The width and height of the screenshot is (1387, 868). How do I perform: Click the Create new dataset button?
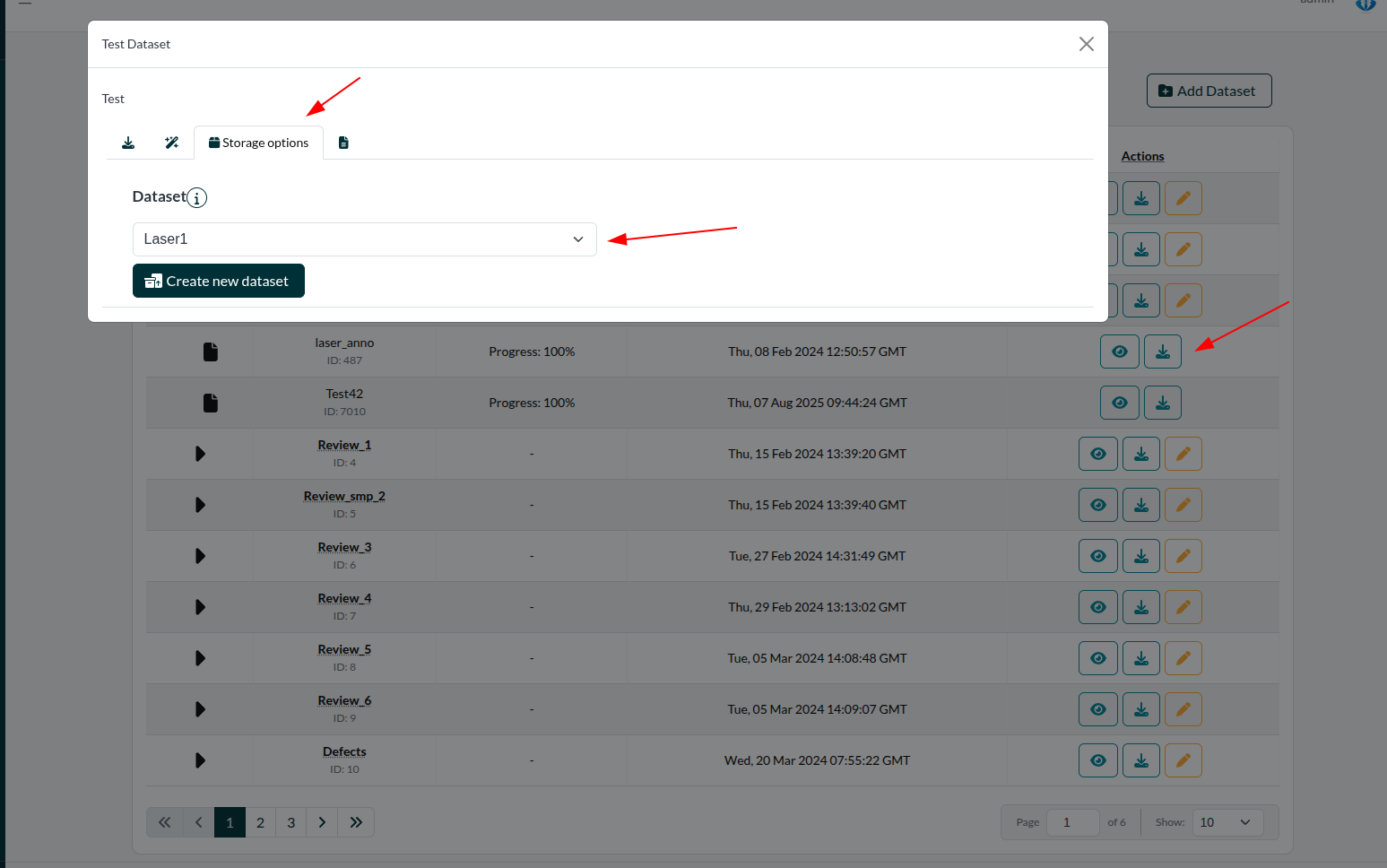(x=219, y=281)
